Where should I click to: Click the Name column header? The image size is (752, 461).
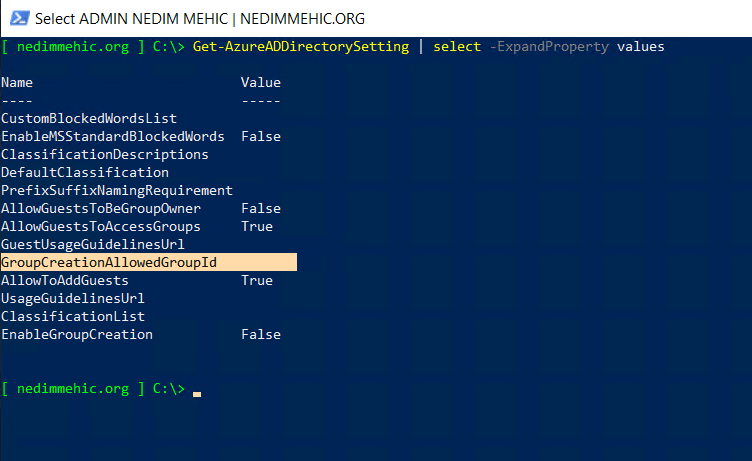[17, 82]
